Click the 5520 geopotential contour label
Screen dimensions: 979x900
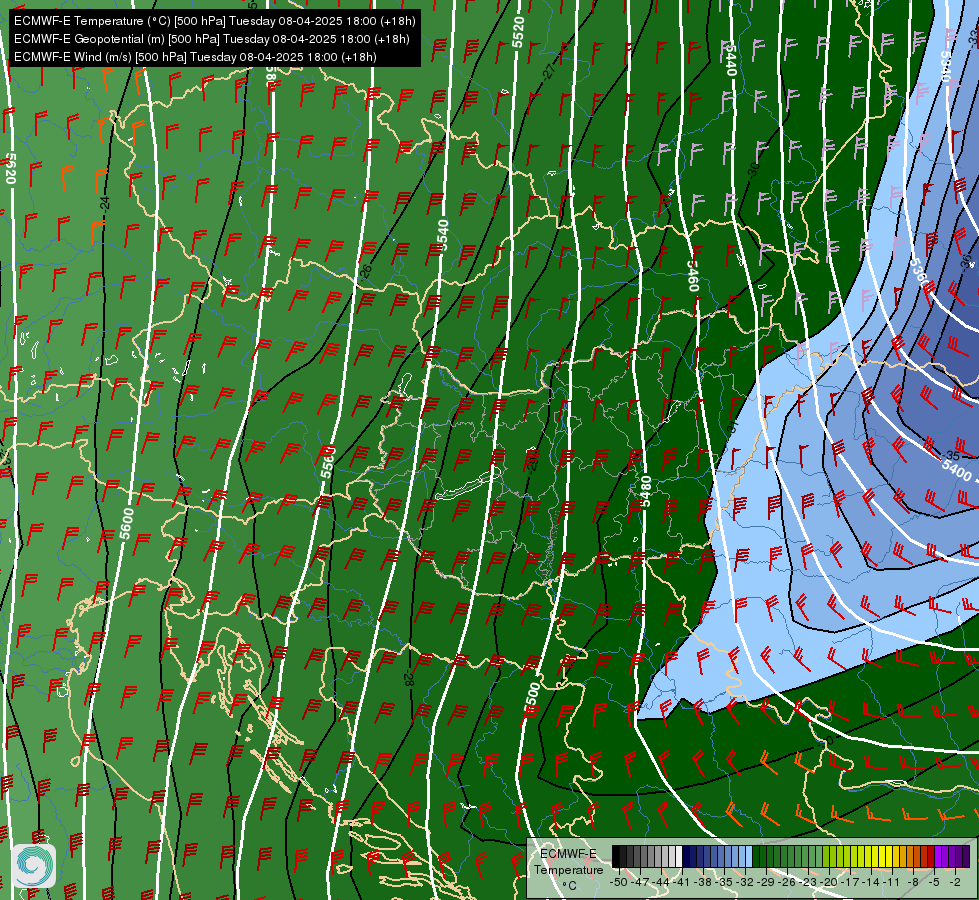pyautogui.click(x=518, y=32)
